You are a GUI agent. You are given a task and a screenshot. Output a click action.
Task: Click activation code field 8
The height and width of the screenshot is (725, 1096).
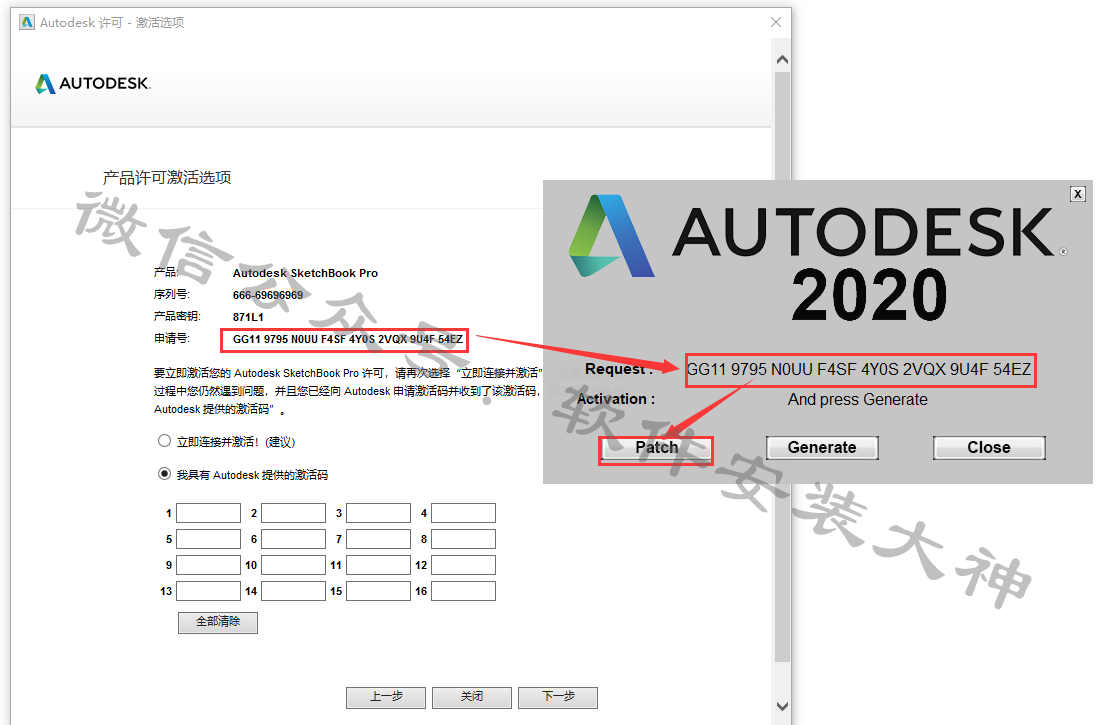(x=463, y=539)
